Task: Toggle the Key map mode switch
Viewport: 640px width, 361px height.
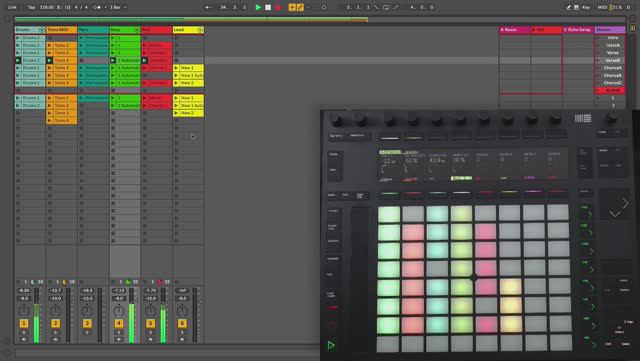Action: click(586, 7)
